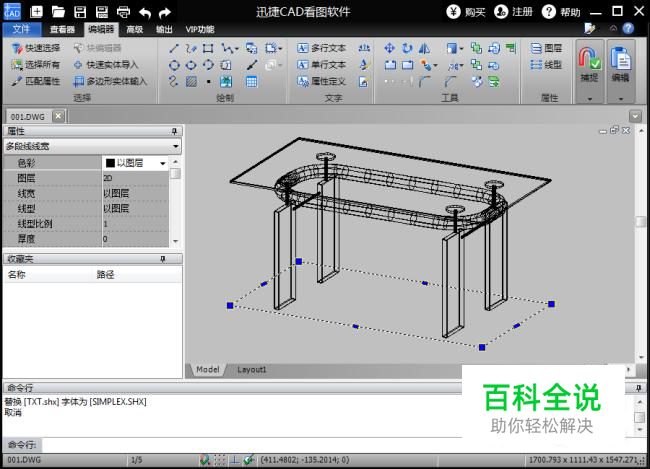Click the Multiline Text (多行文本) tool
The width and height of the screenshot is (650, 469).
point(321,48)
